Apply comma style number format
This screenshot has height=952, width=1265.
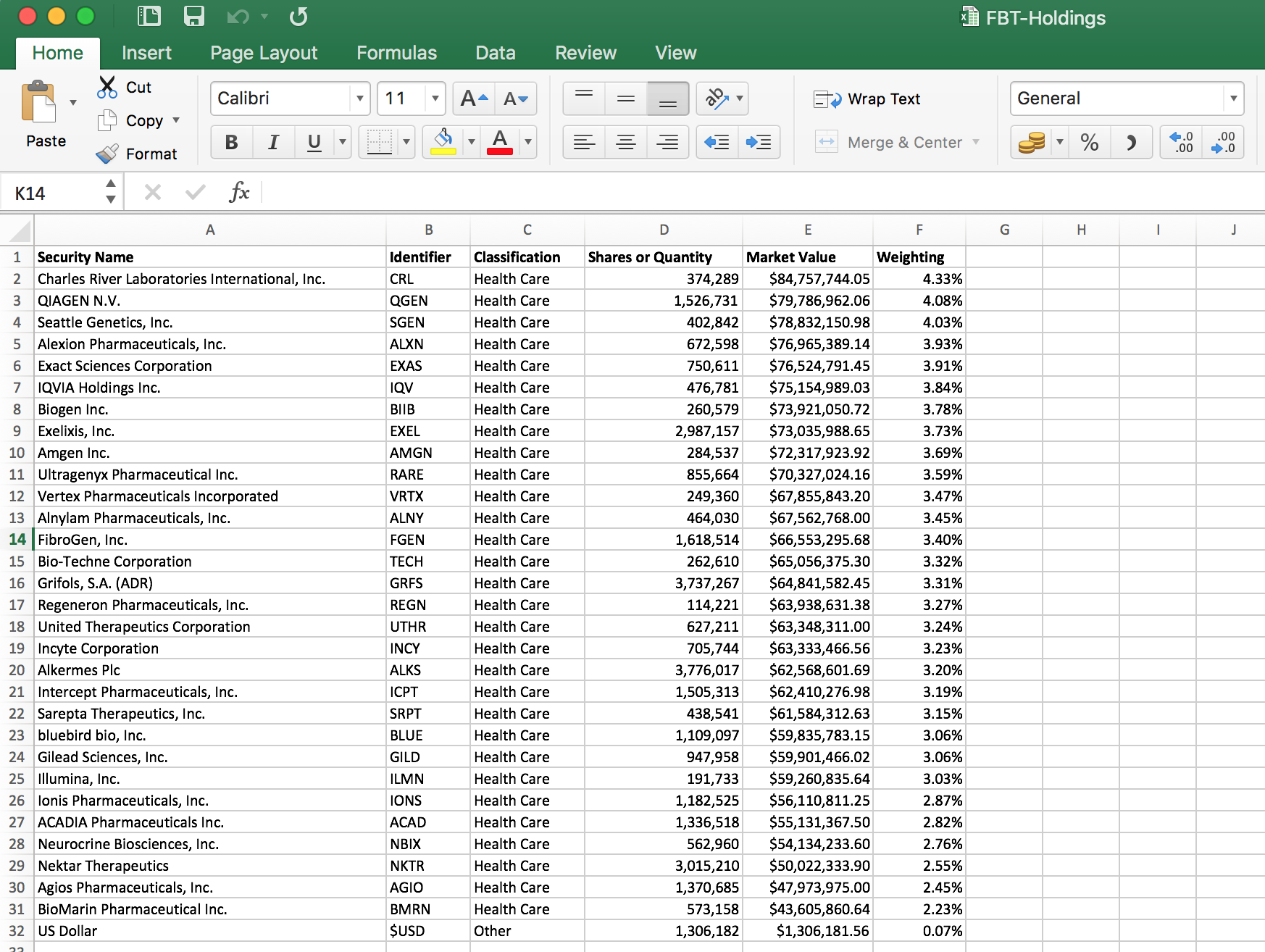pos(1131,141)
